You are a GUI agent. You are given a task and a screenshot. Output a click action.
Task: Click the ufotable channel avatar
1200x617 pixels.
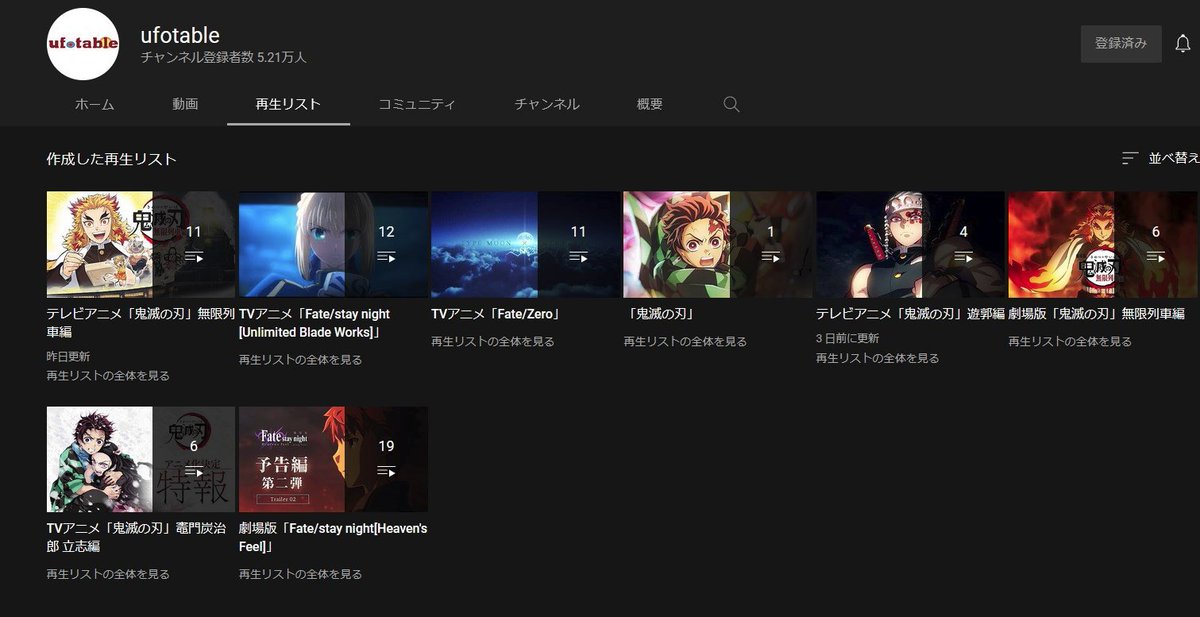coord(83,45)
